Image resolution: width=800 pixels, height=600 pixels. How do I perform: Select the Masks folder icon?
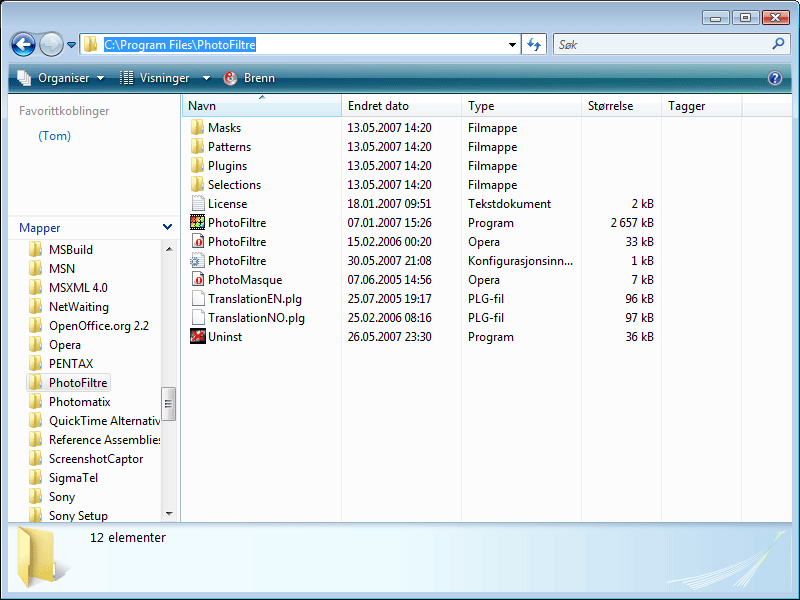point(197,128)
